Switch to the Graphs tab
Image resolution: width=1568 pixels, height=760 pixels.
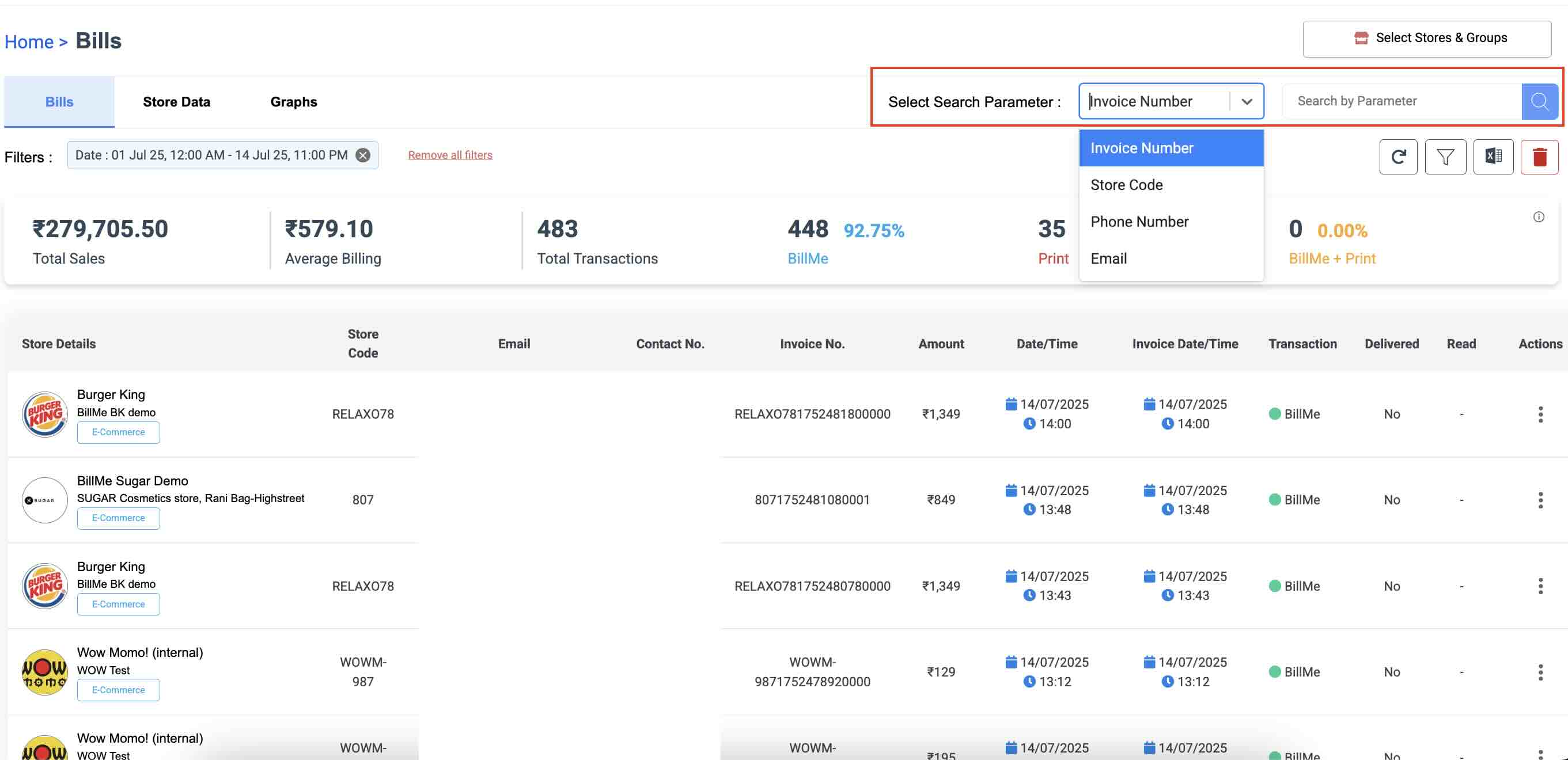[x=293, y=101]
